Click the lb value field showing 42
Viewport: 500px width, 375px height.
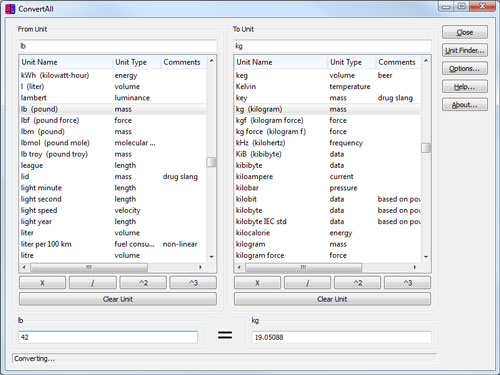(x=108, y=337)
